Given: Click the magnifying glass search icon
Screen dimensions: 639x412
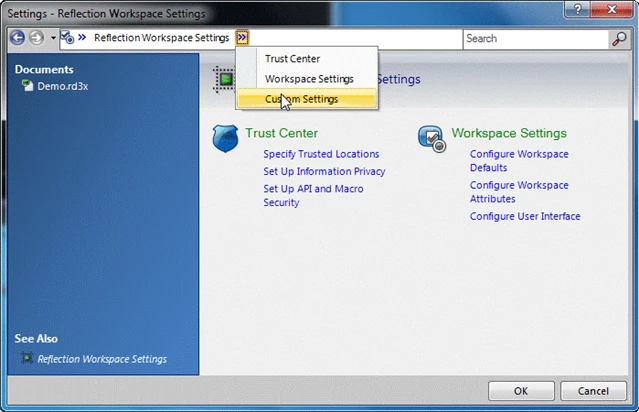Looking at the screenshot, I should point(619,39).
